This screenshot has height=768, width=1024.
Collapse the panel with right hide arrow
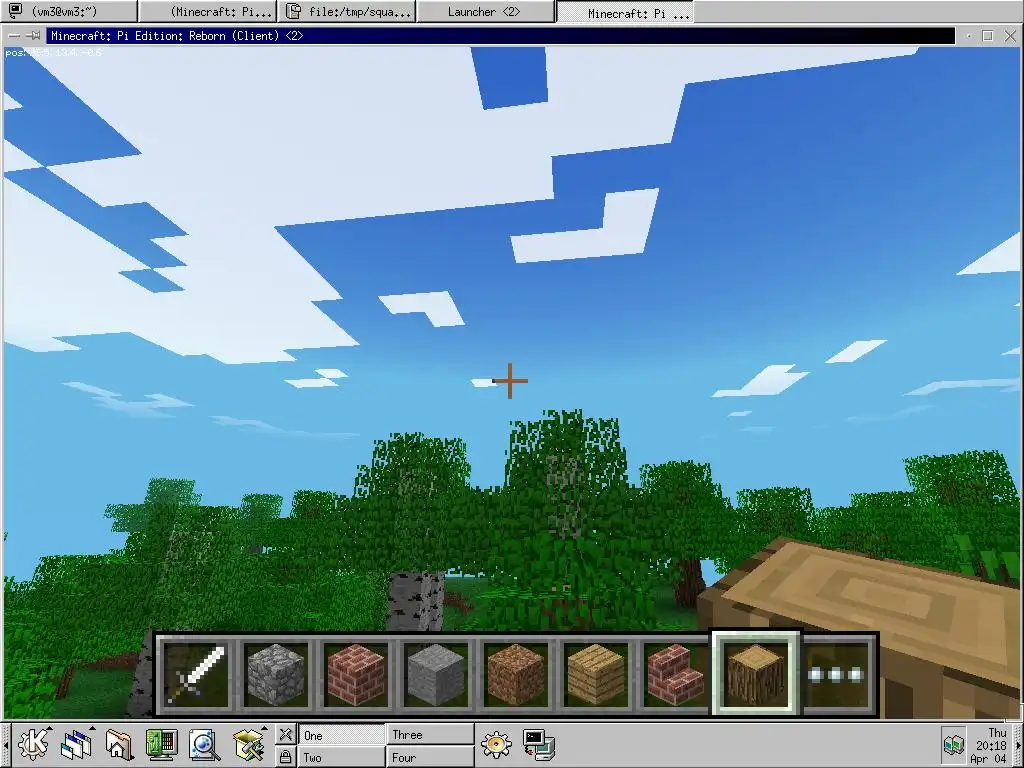click(1019, 744)
